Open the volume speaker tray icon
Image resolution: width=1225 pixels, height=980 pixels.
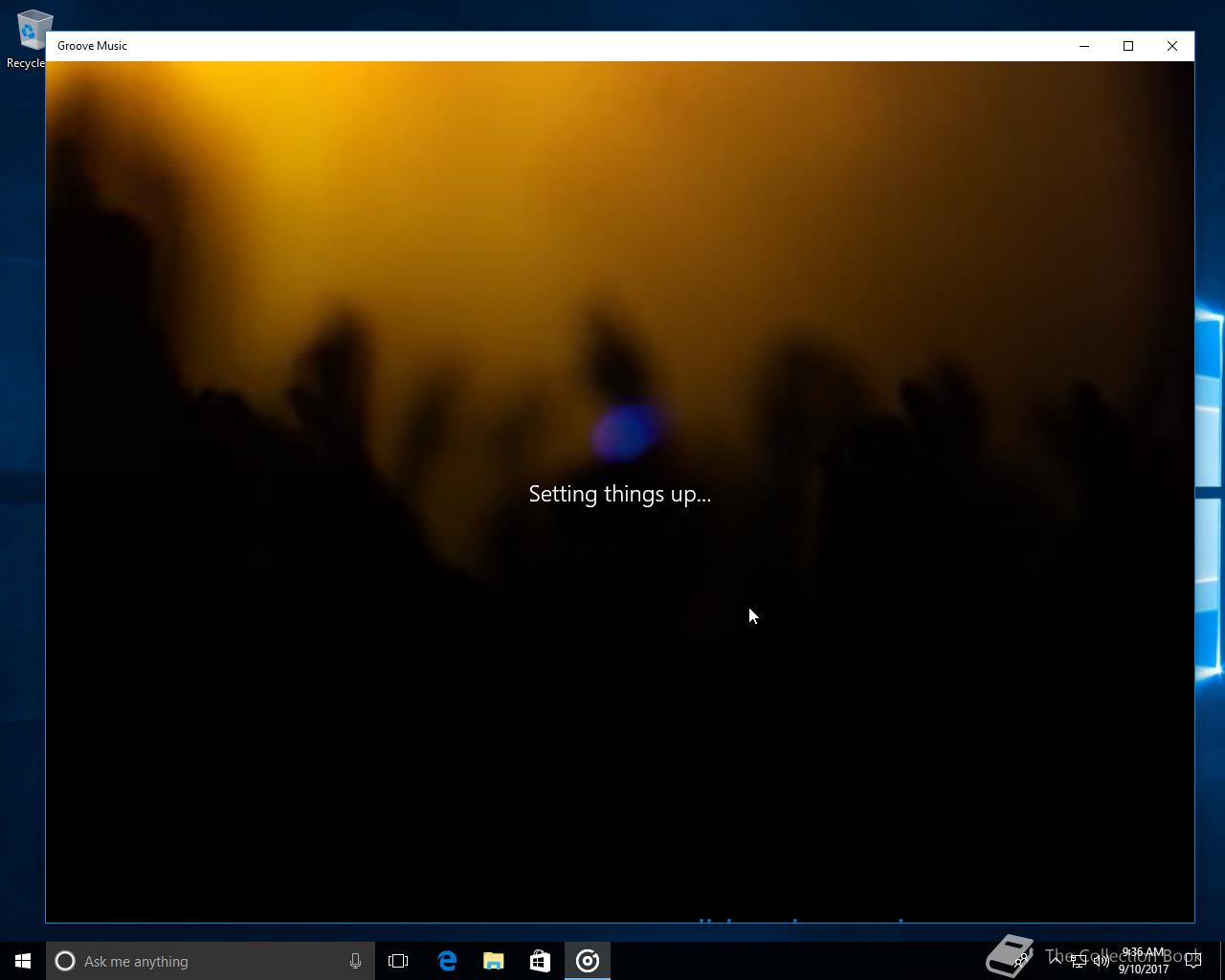pyautogui.click(x=1102, y=961)
